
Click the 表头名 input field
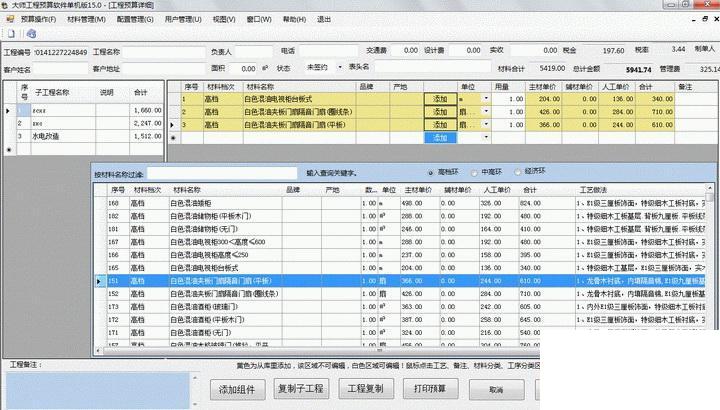pyautogui.click(x=433, y=67)
